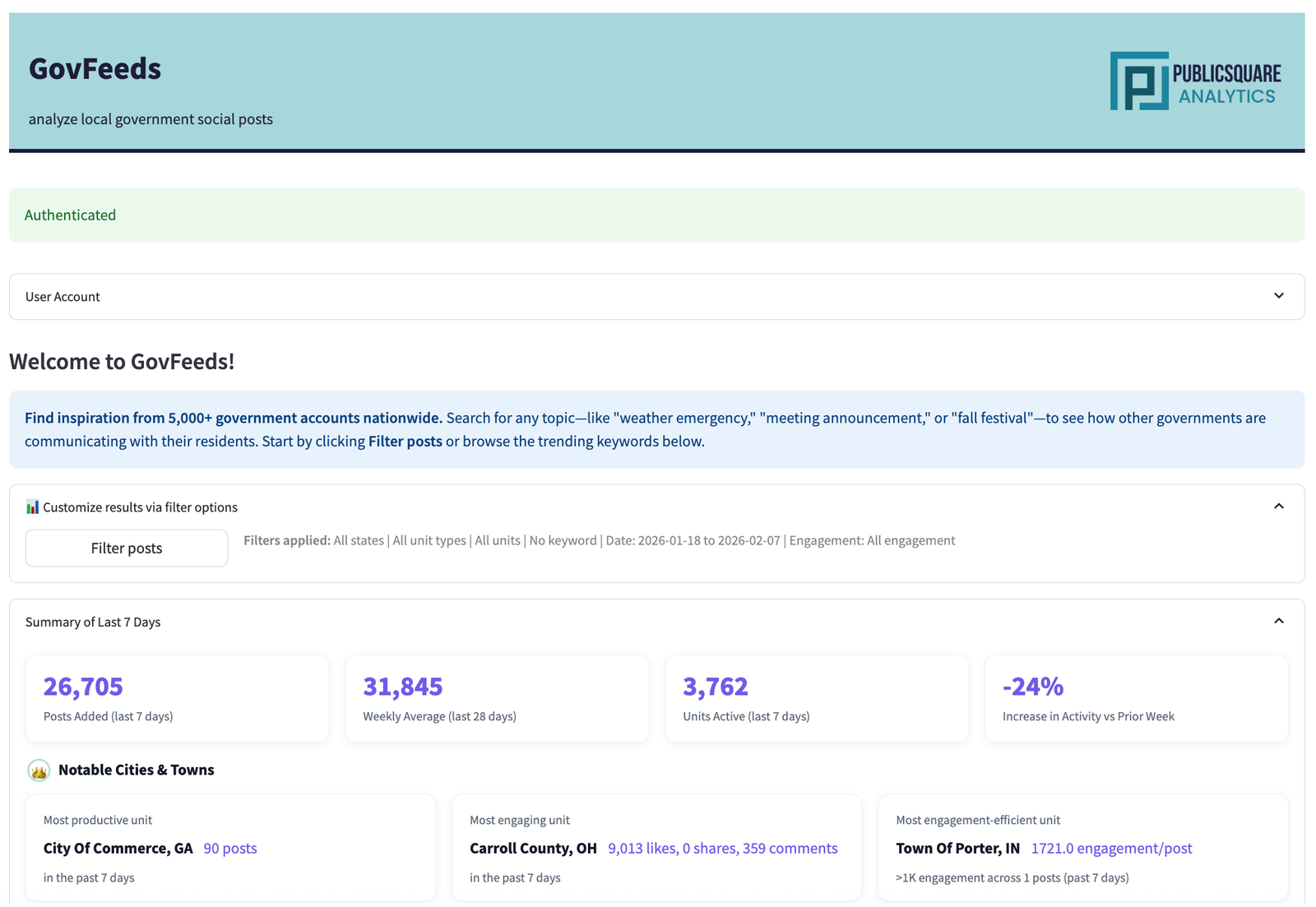This screenshot has height=907, width=1316.
Task: Click the bar chart icon beside filter options
Action: pos(32,507)
